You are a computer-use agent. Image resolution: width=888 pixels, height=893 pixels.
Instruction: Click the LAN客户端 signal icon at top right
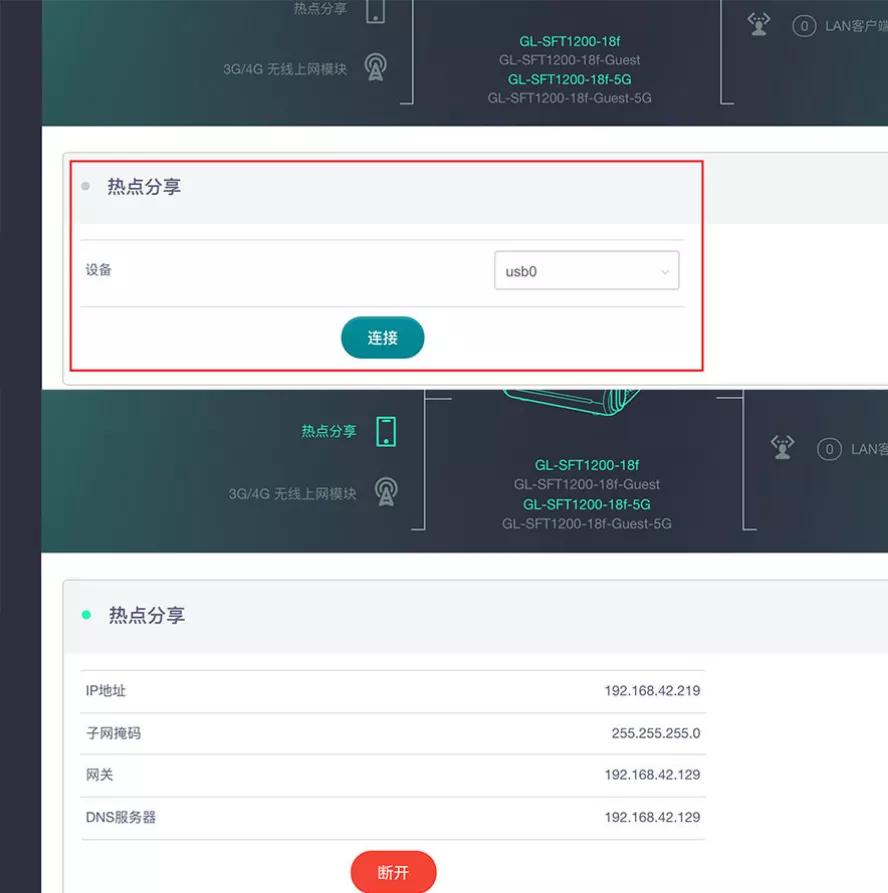point(758,24)
